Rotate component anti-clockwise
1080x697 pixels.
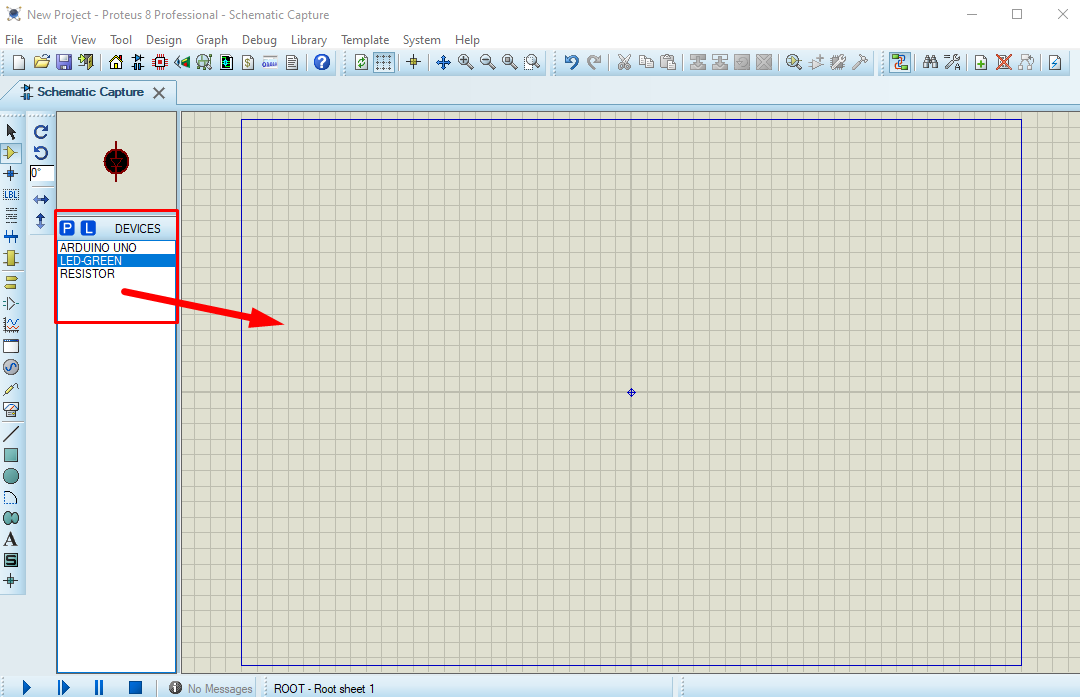[41, 152]
